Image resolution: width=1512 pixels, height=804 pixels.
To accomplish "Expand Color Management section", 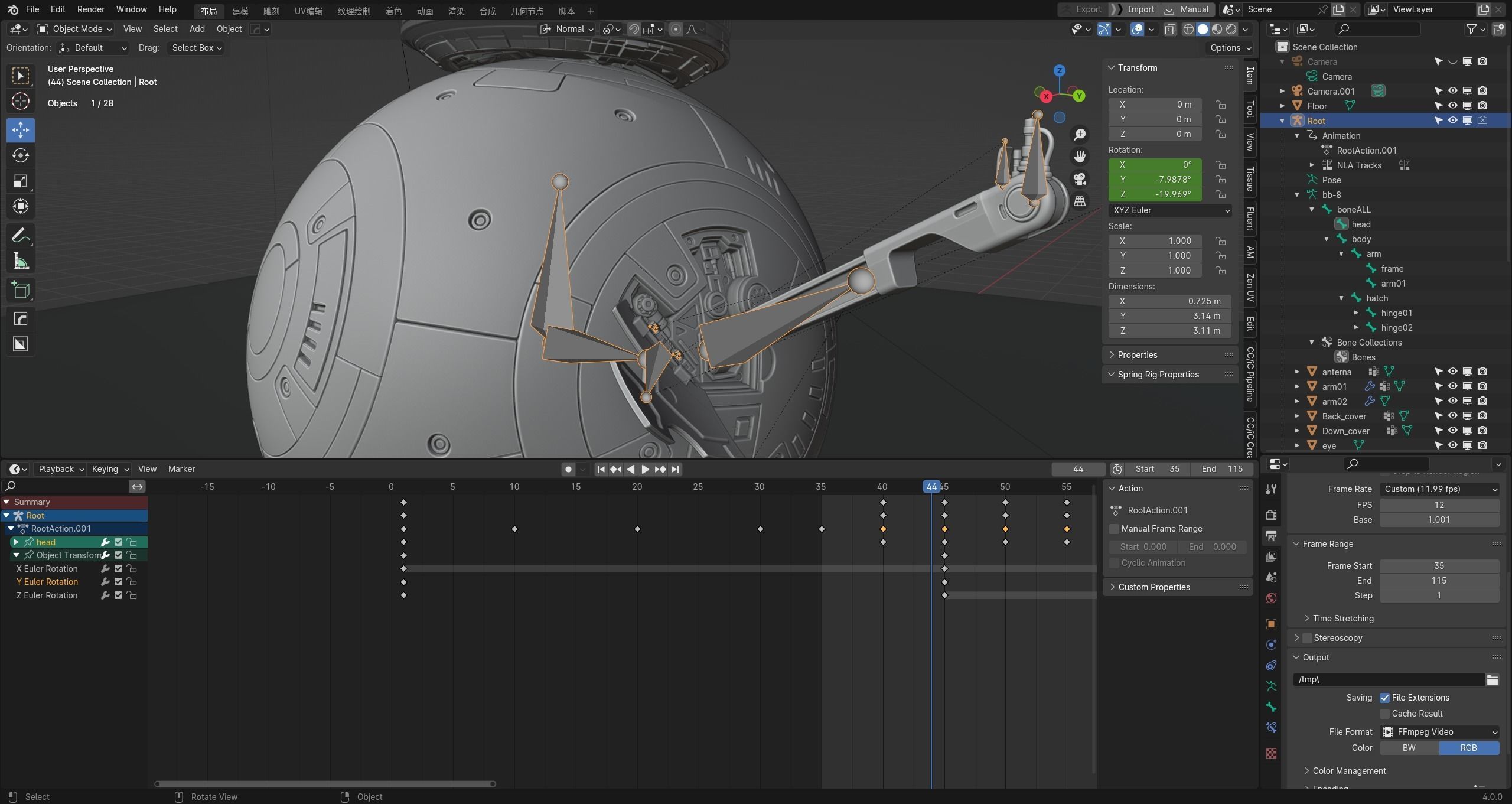I will tap(1348, 771).
